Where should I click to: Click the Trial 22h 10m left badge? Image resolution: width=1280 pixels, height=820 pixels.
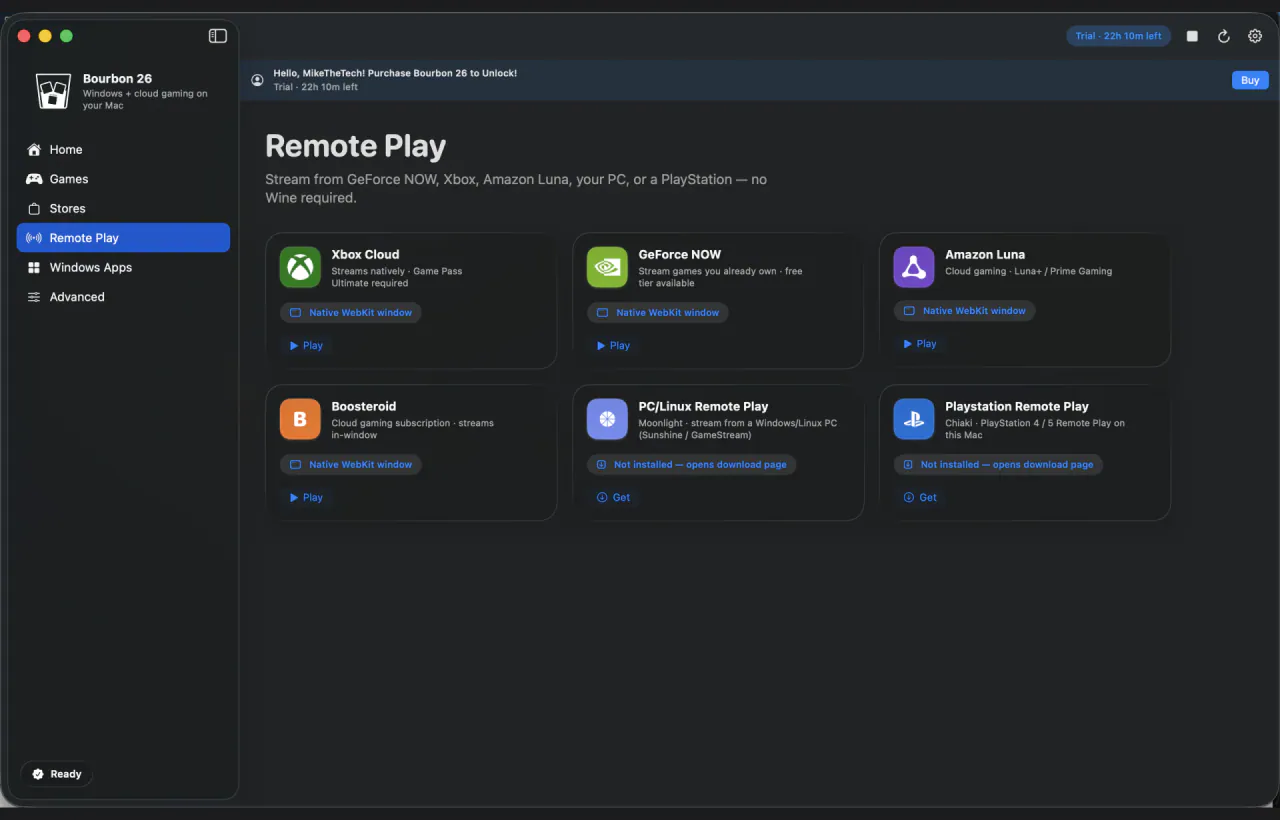pos(1118,36)
